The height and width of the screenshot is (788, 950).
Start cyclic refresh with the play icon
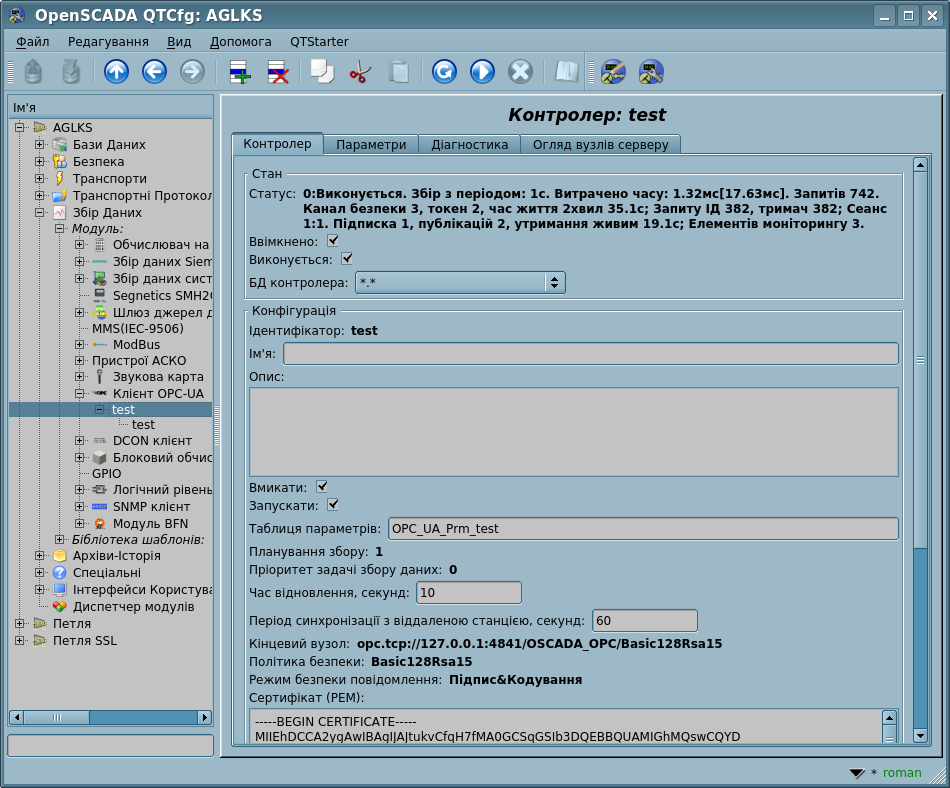(x=482, y=72)
